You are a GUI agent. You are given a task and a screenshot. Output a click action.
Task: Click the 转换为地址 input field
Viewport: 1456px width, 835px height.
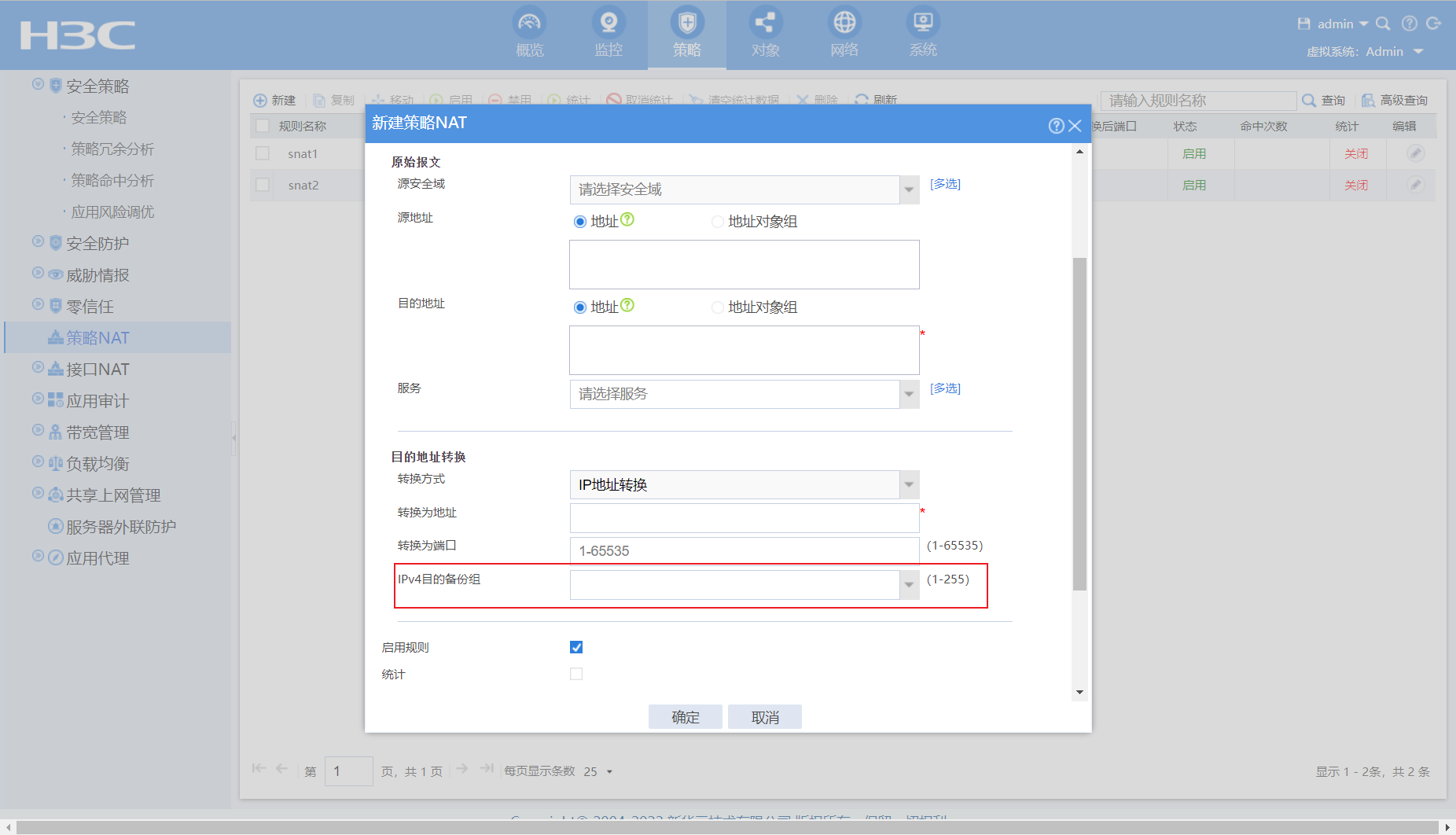[744, 518]
